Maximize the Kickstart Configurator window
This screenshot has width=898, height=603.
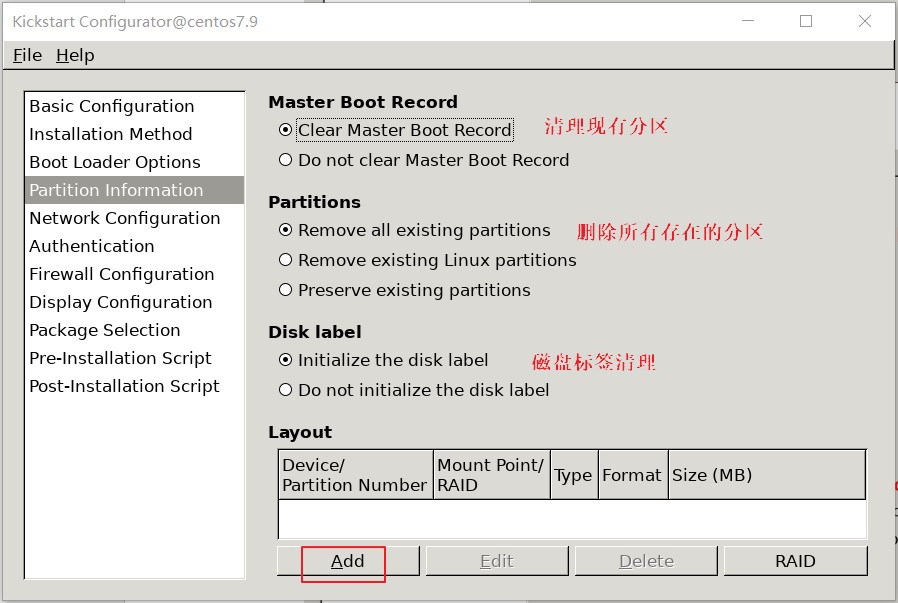pos(806,21)
